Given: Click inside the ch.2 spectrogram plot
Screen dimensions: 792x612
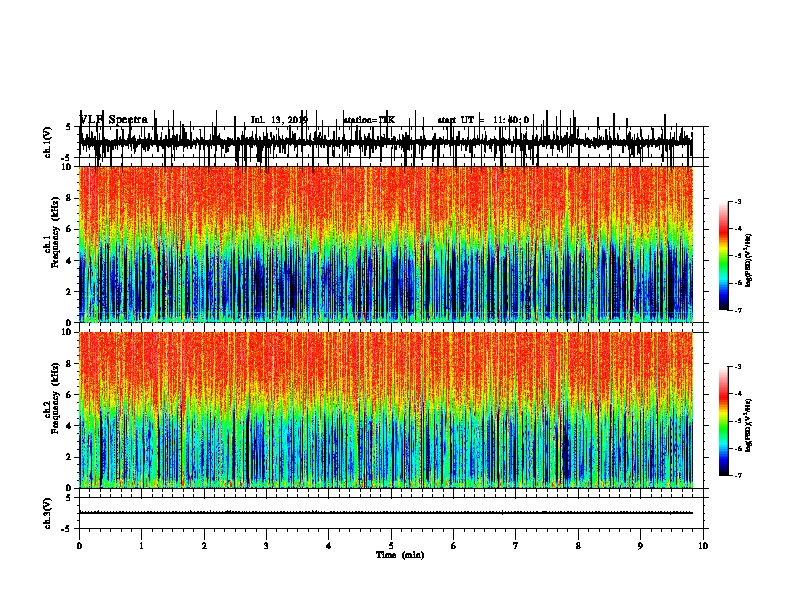Looking at the screenshot, I should [x=386, y=410].
